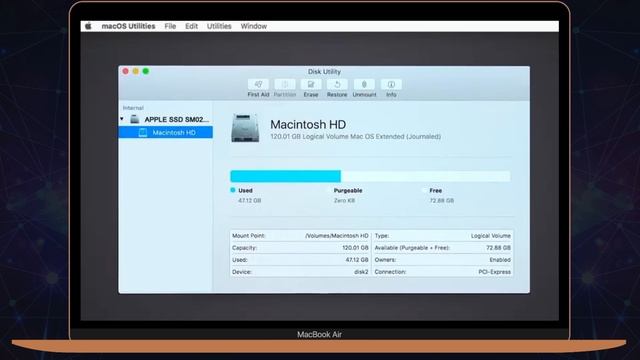This screenshot has height=360, width=640.
Task: Click the Mount Point label
Action: point(249,236)
